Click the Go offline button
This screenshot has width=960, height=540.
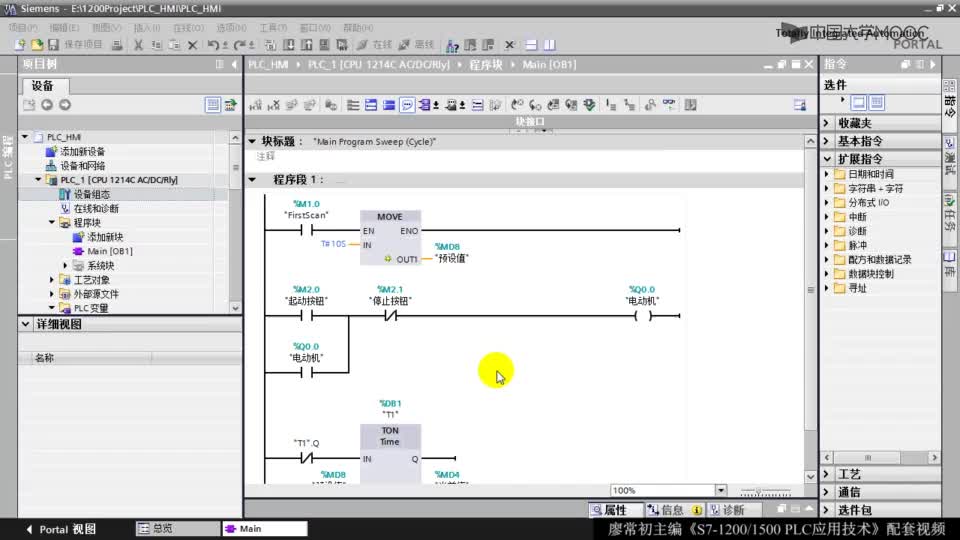click(416, 45)
